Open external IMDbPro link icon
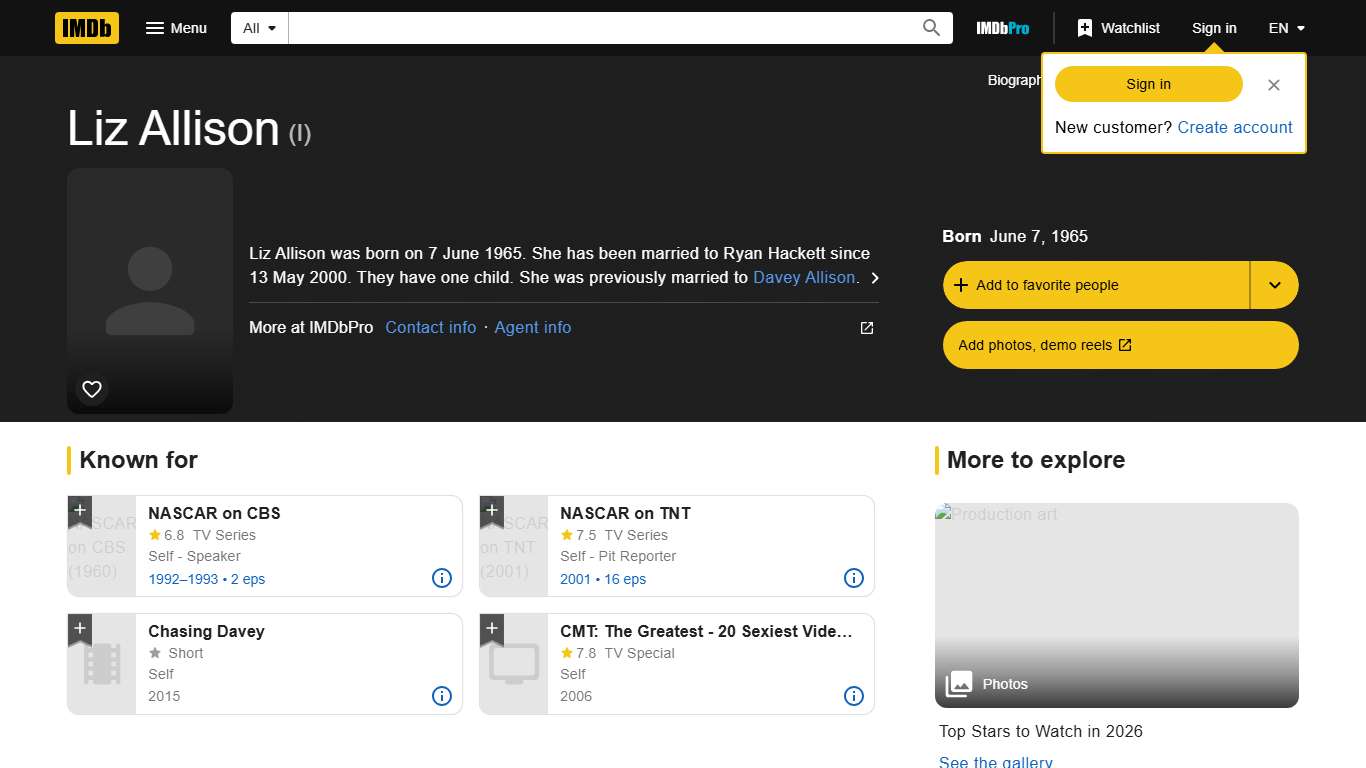Viewport: 1366px width, 768px height. point(867,328)
